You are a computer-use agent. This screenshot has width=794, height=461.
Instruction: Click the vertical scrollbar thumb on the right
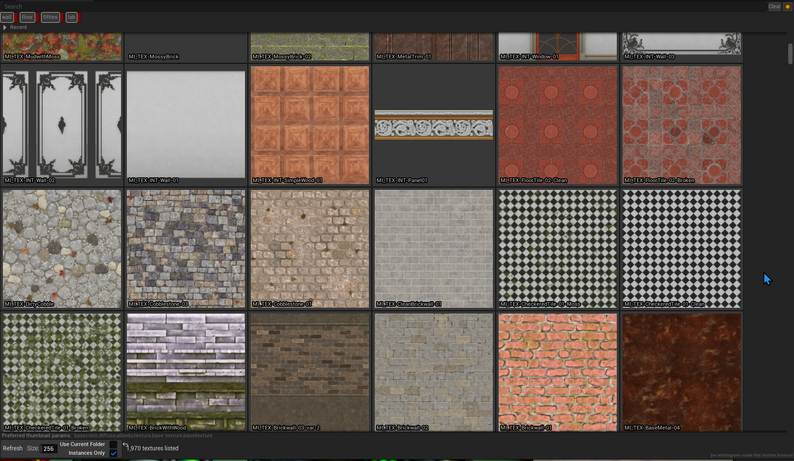click(789, 54)
